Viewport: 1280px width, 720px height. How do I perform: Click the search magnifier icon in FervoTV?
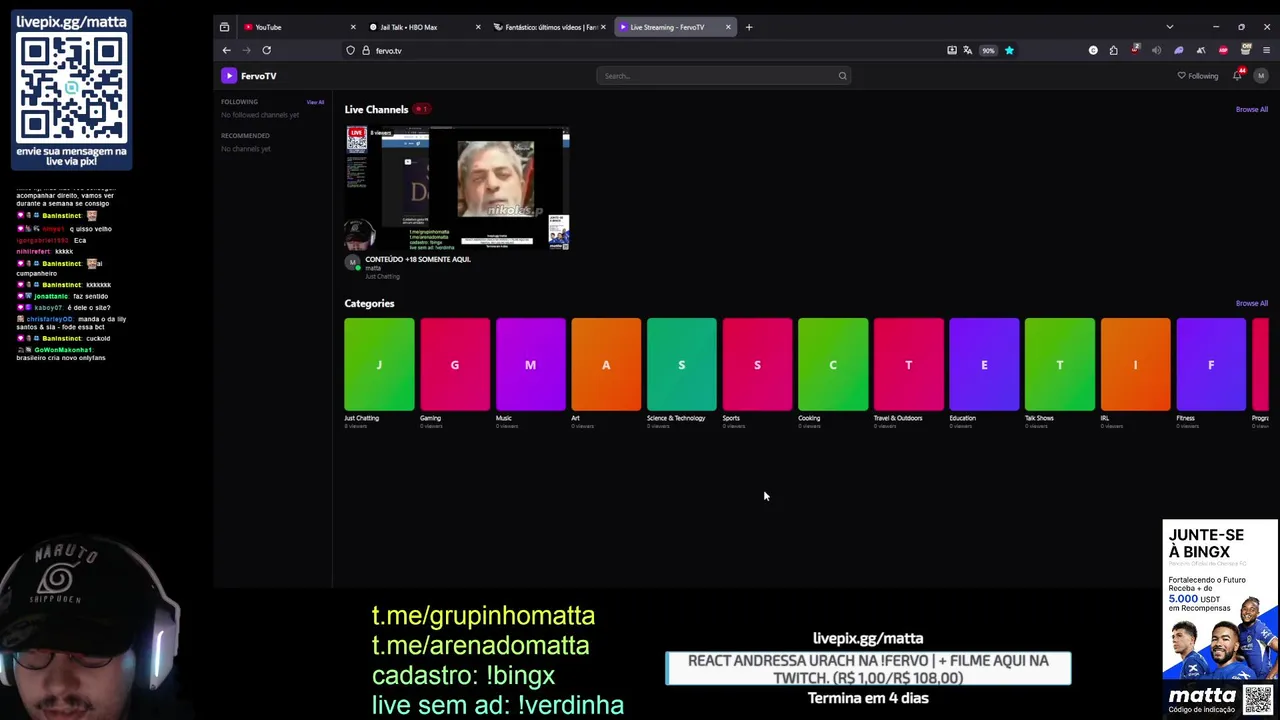tap(842, 76)
